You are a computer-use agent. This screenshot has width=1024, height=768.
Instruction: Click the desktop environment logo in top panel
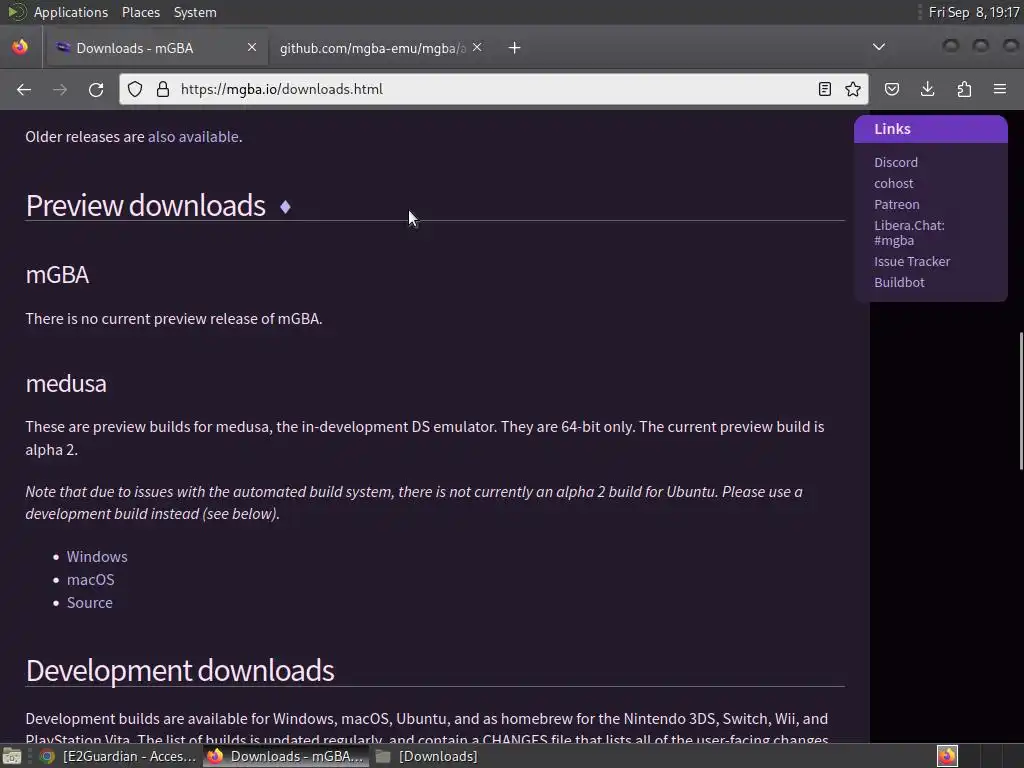[16, 12]
